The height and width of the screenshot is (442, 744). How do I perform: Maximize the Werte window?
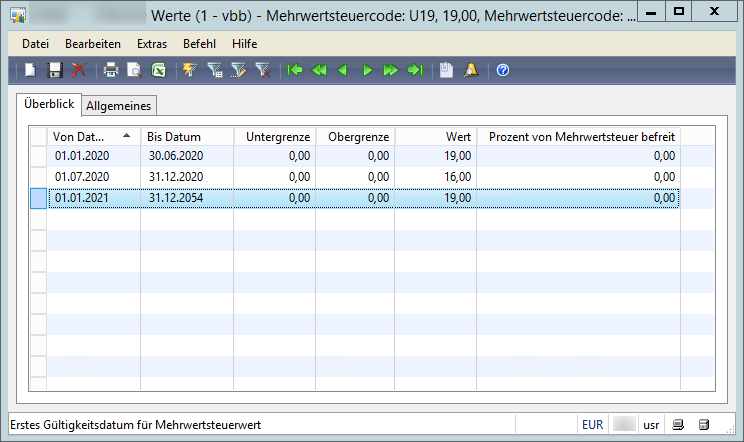tap(679, 11)
